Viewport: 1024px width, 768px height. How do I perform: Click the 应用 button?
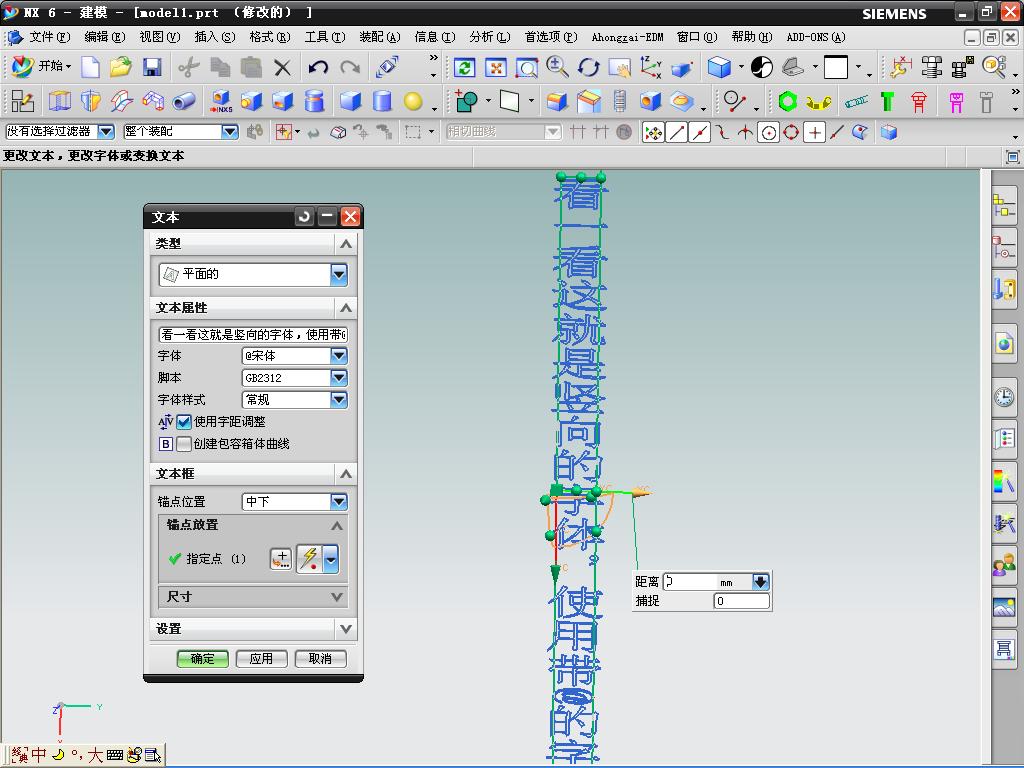(261, 659)
